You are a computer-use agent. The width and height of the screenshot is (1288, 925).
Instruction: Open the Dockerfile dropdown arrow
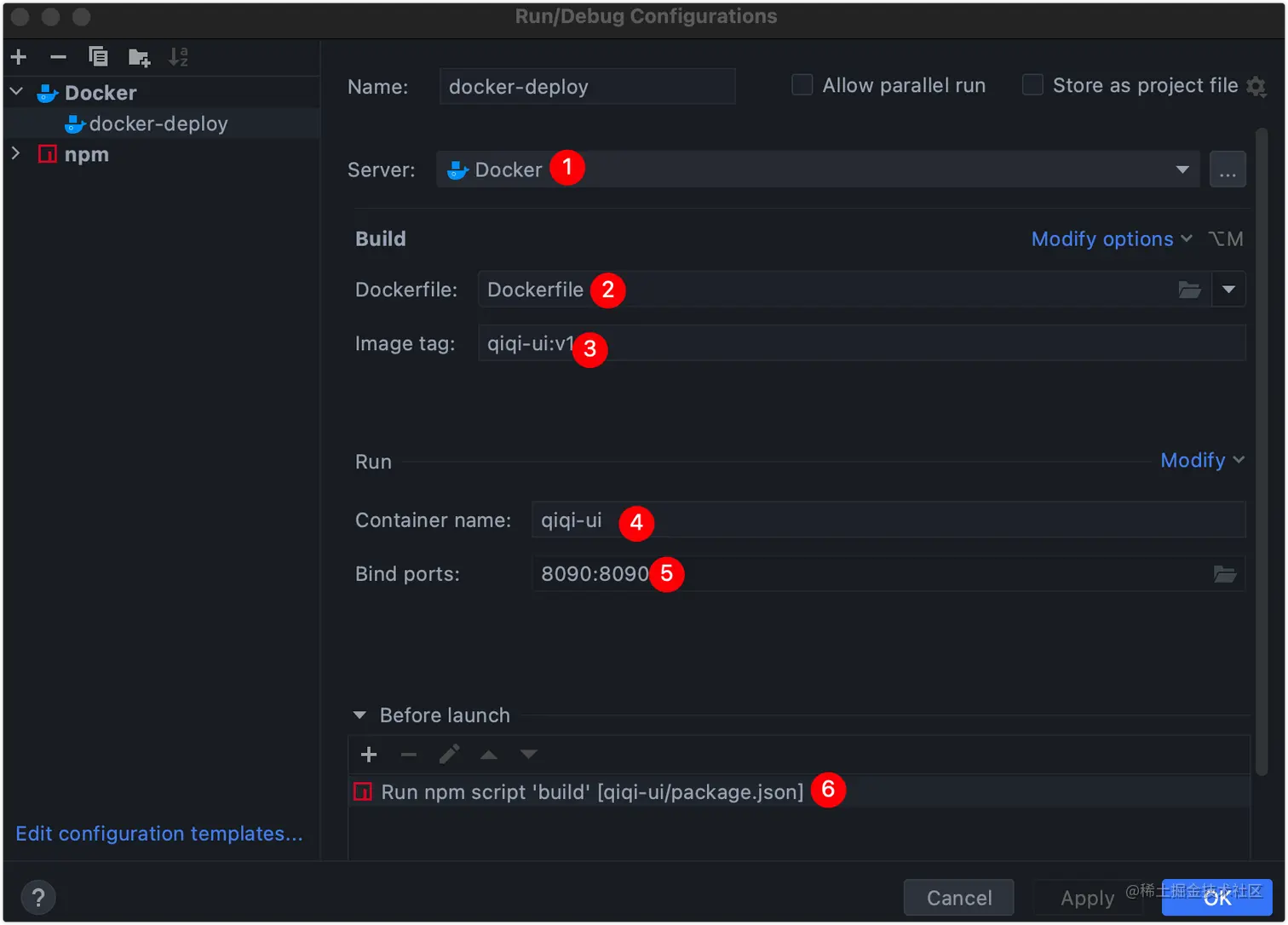point(1228,290)
